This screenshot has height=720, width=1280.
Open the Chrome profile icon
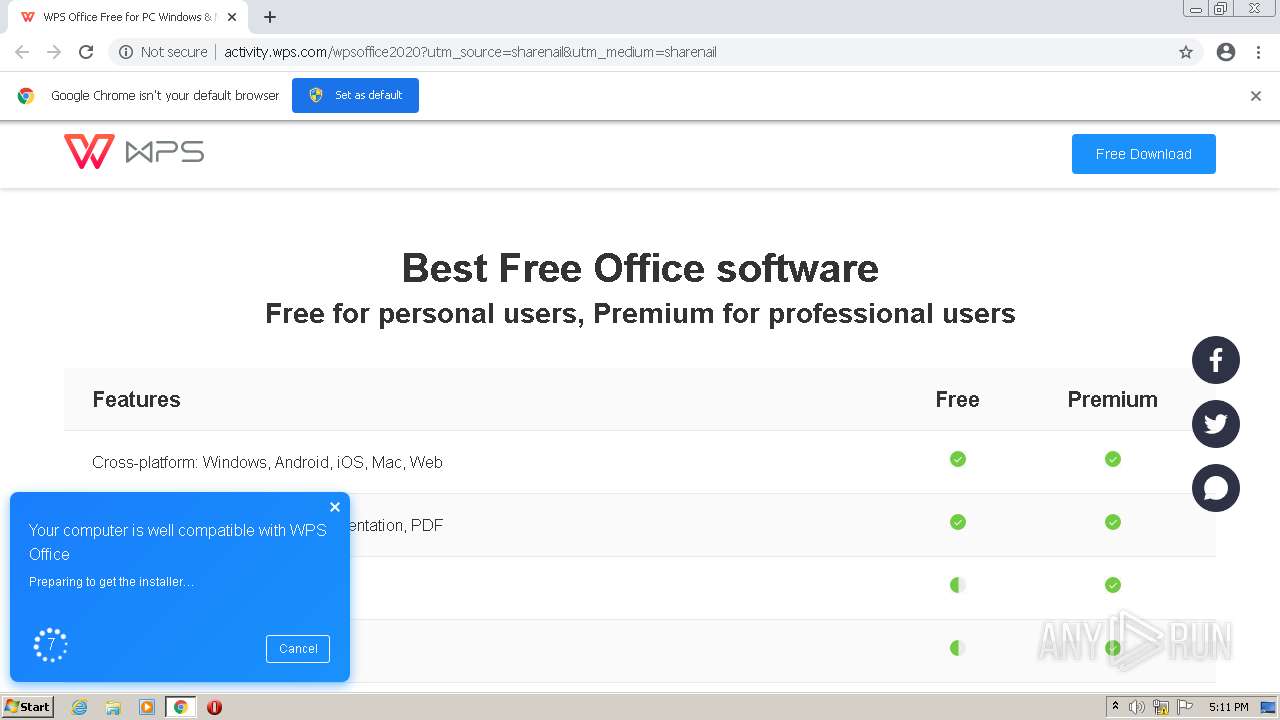pyautogui.click(x=1226, y=52)
